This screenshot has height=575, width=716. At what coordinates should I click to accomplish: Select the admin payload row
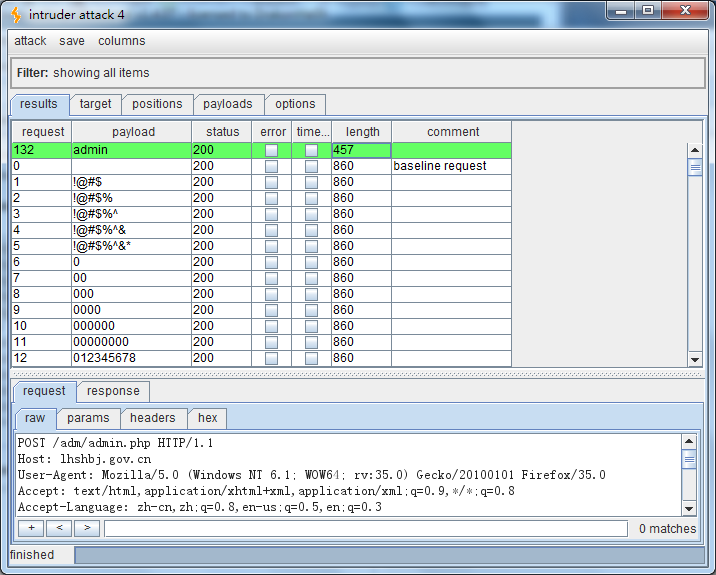(x=262, y=150)
